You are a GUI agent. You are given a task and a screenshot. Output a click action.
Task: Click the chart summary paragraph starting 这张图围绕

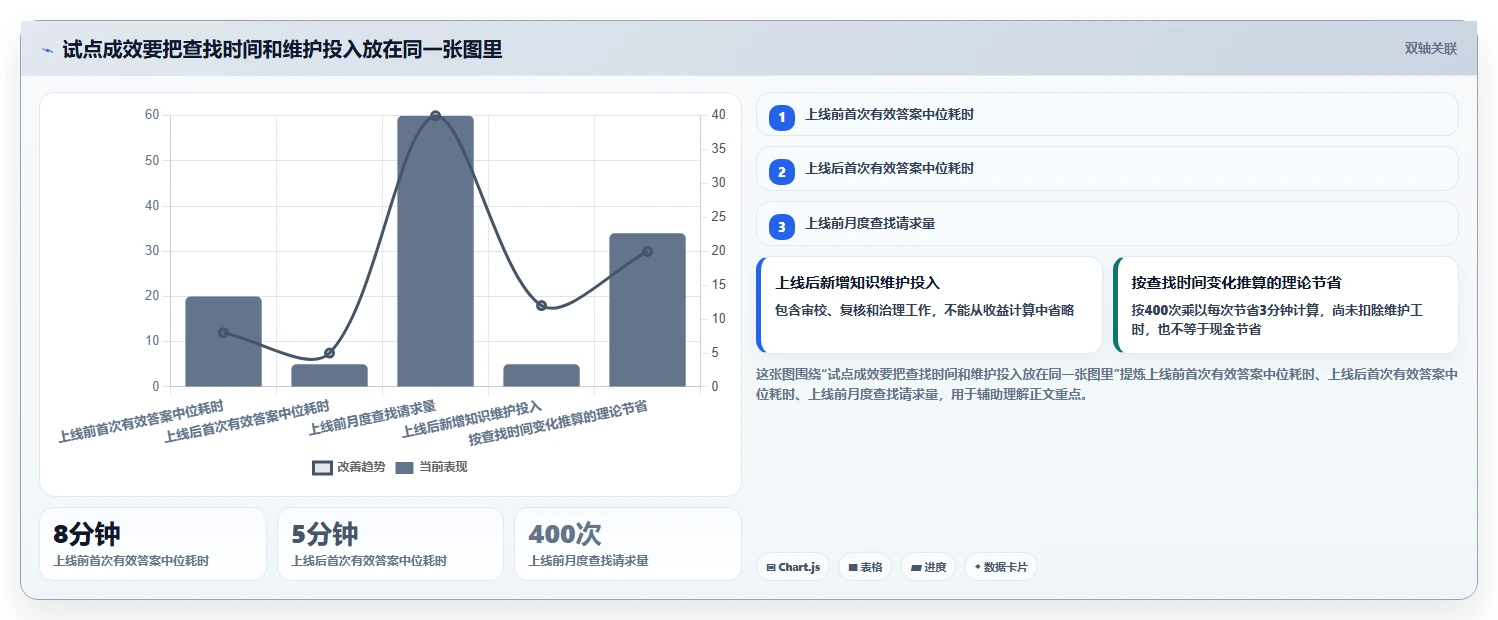click(1107, 384)
